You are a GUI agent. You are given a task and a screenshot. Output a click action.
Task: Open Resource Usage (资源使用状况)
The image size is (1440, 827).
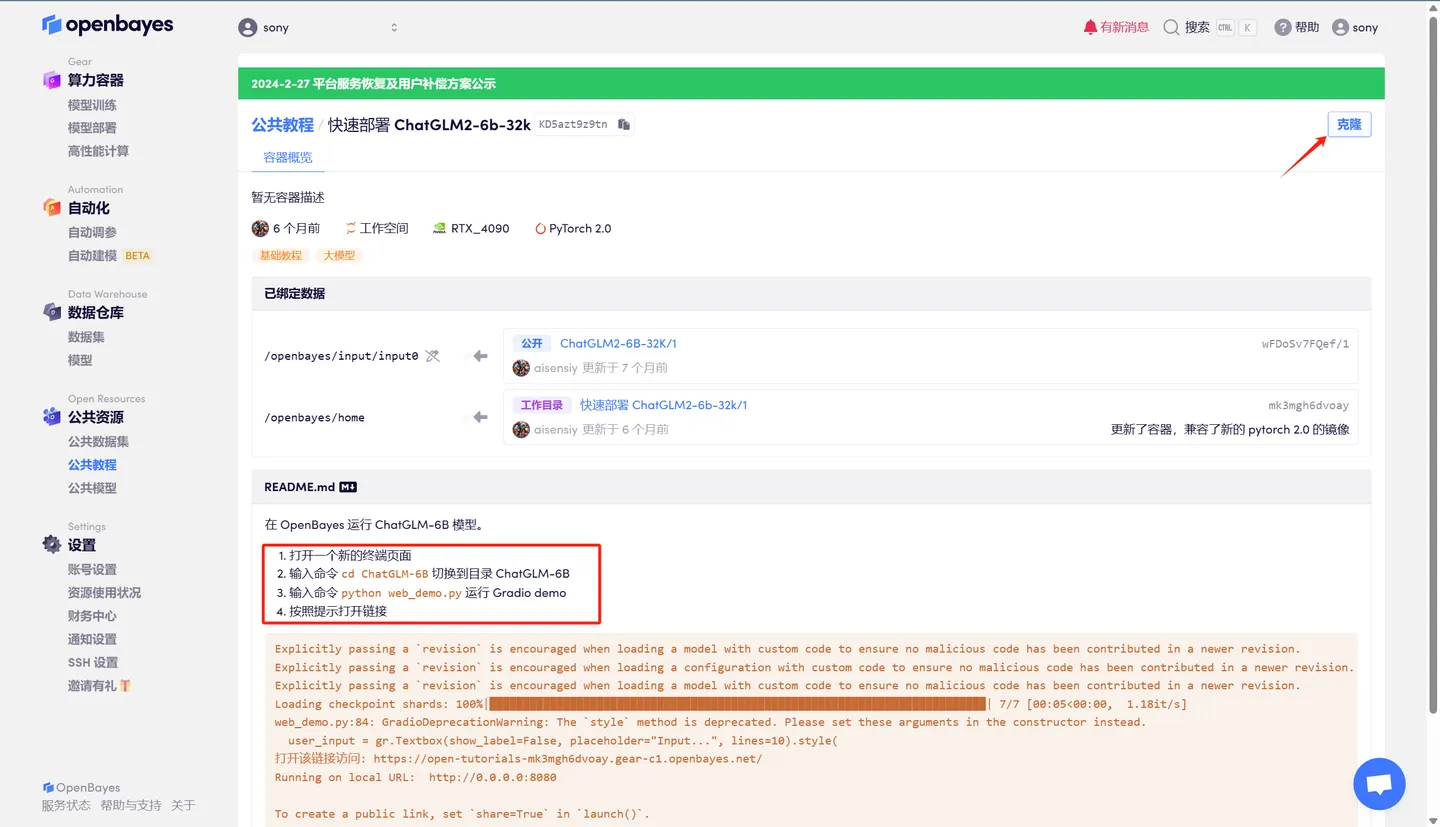[x=104, y=593]
